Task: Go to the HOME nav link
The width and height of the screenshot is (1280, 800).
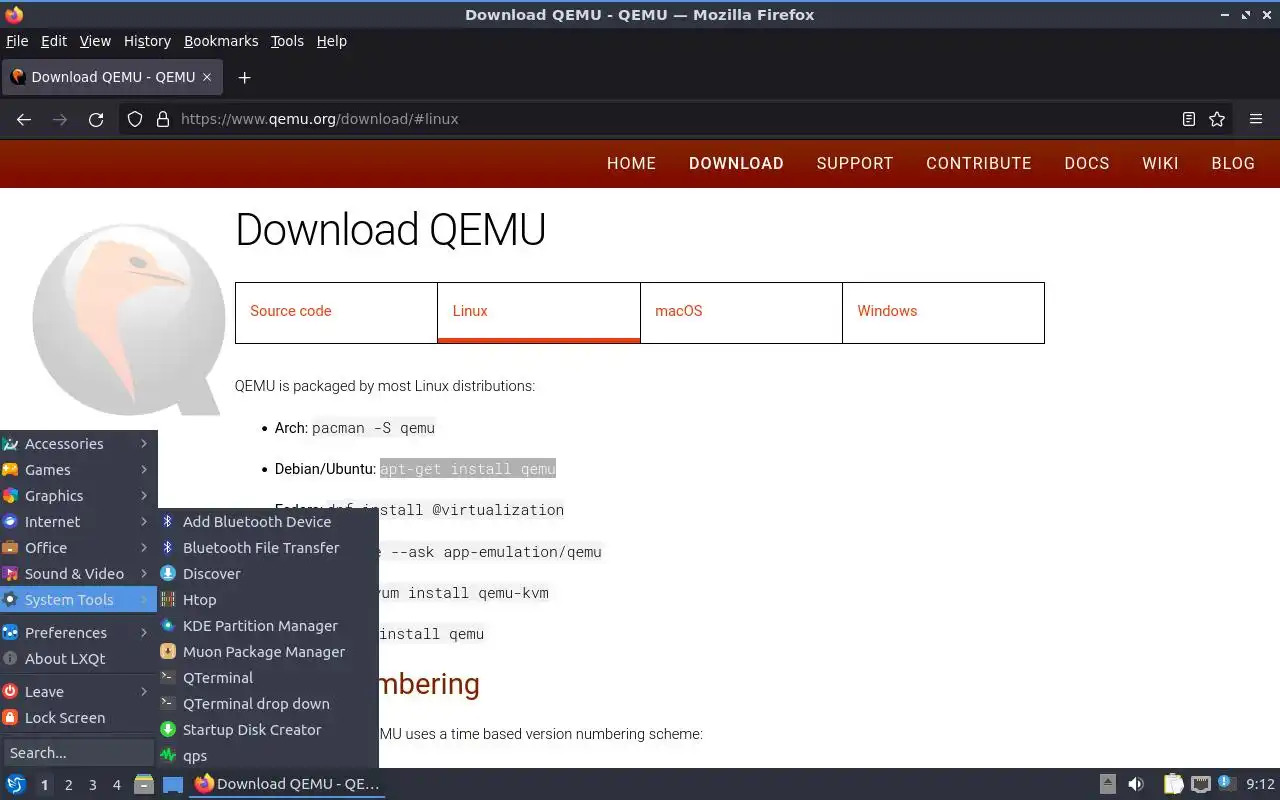Action: point(631,163)
